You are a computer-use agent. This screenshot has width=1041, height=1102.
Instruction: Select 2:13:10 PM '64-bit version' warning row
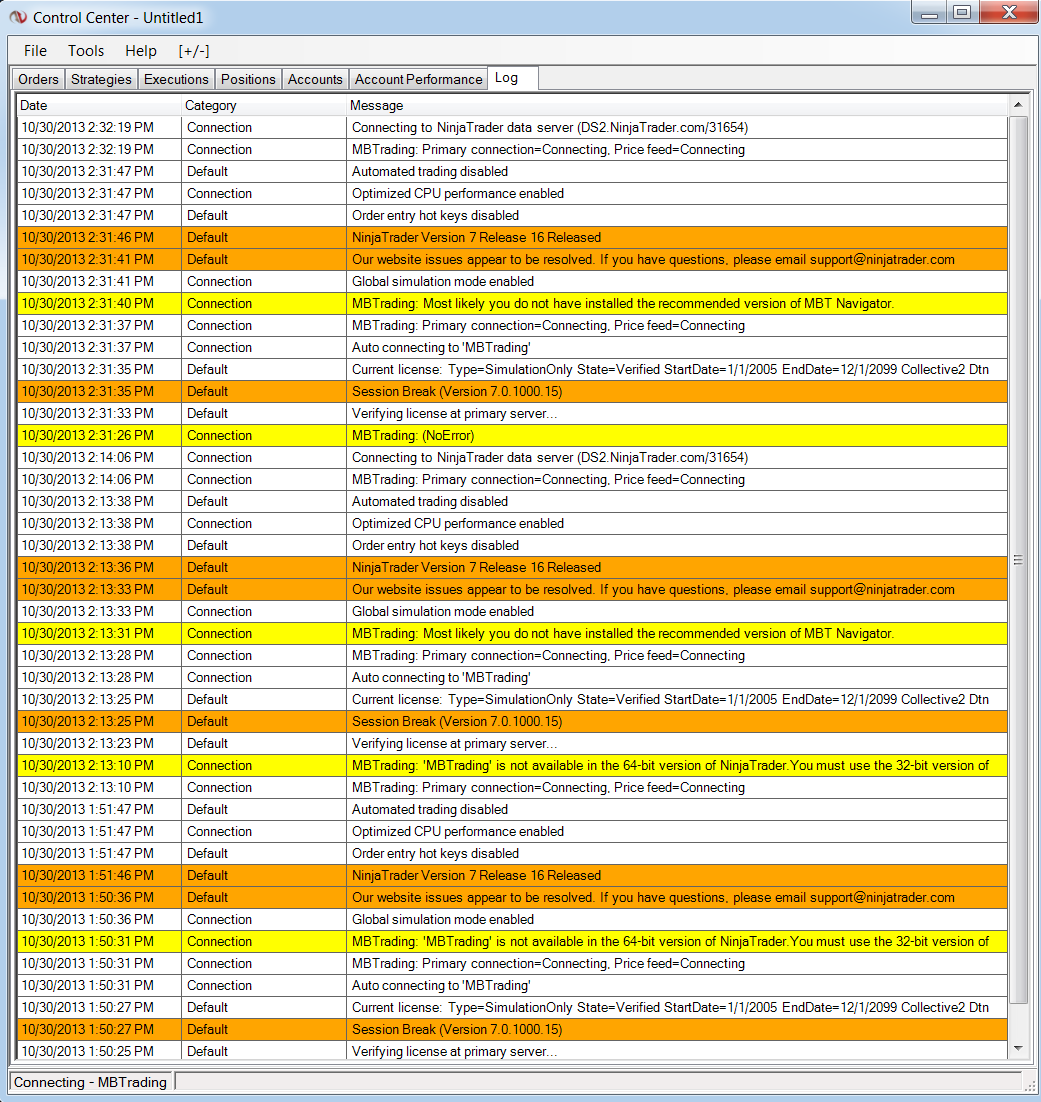512,765
